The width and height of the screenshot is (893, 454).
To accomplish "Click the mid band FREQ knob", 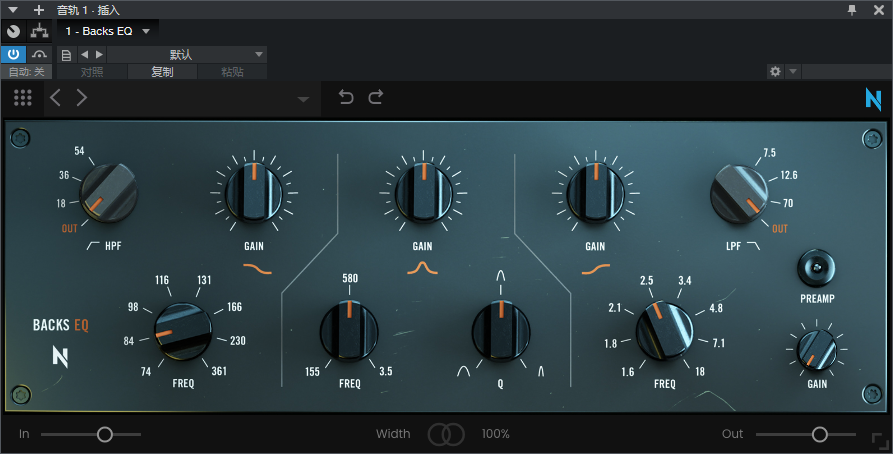I will [x=349, y=332].
